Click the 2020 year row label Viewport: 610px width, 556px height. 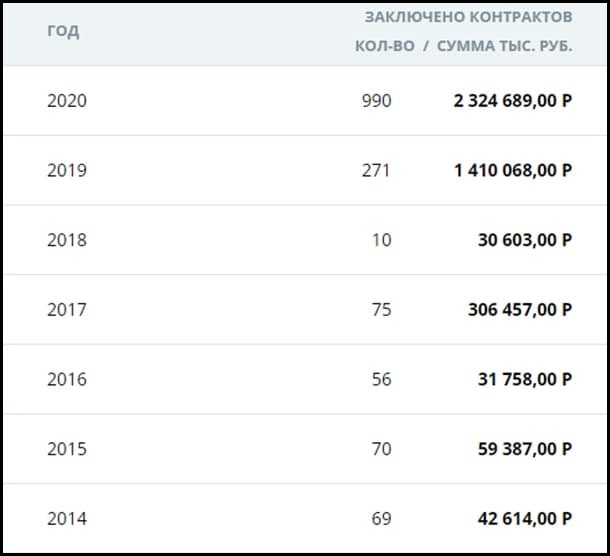pos(67,101)
